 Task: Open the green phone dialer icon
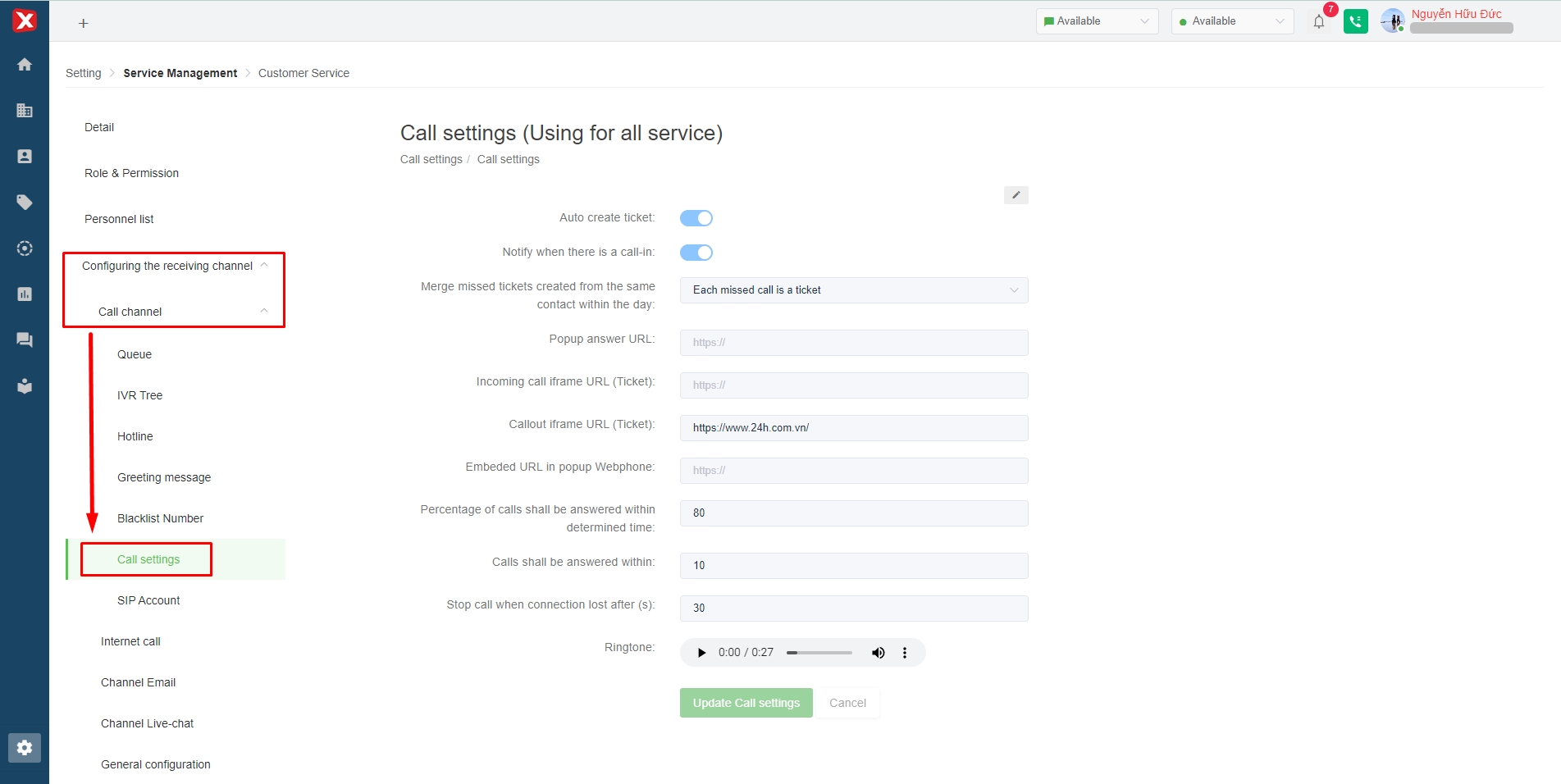1355,21
